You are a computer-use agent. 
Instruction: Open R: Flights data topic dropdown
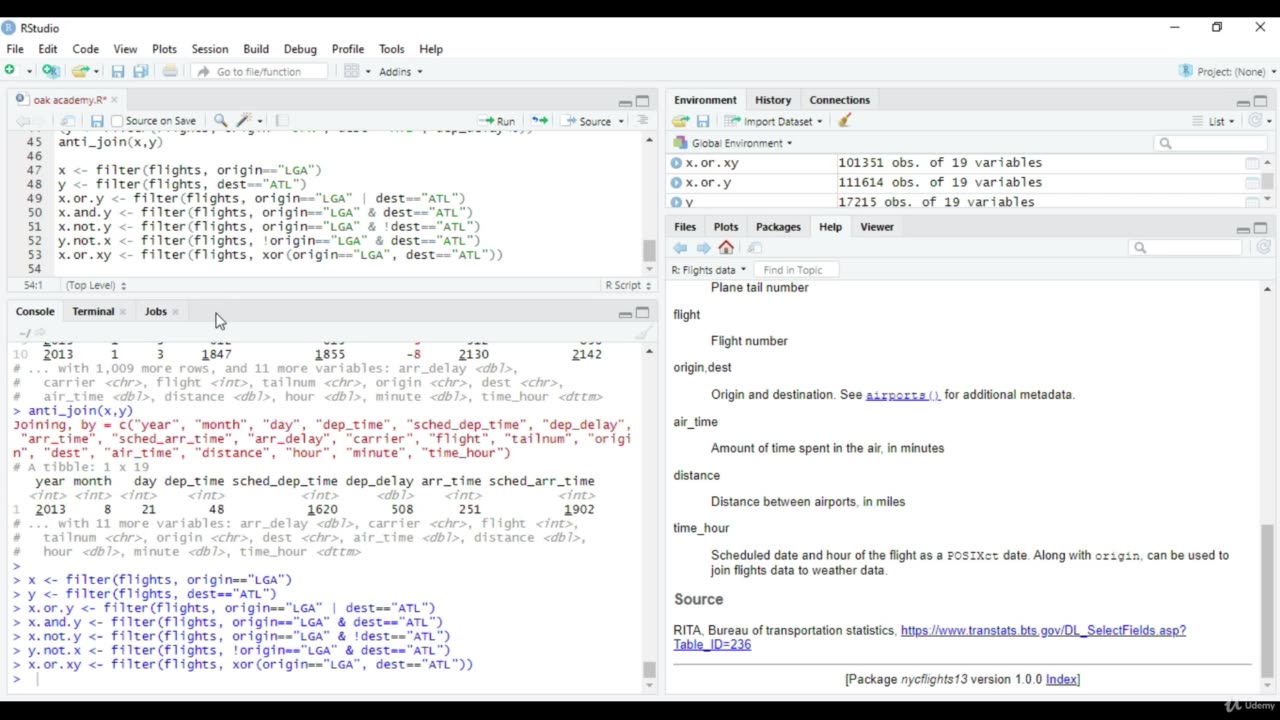point(709,270)
